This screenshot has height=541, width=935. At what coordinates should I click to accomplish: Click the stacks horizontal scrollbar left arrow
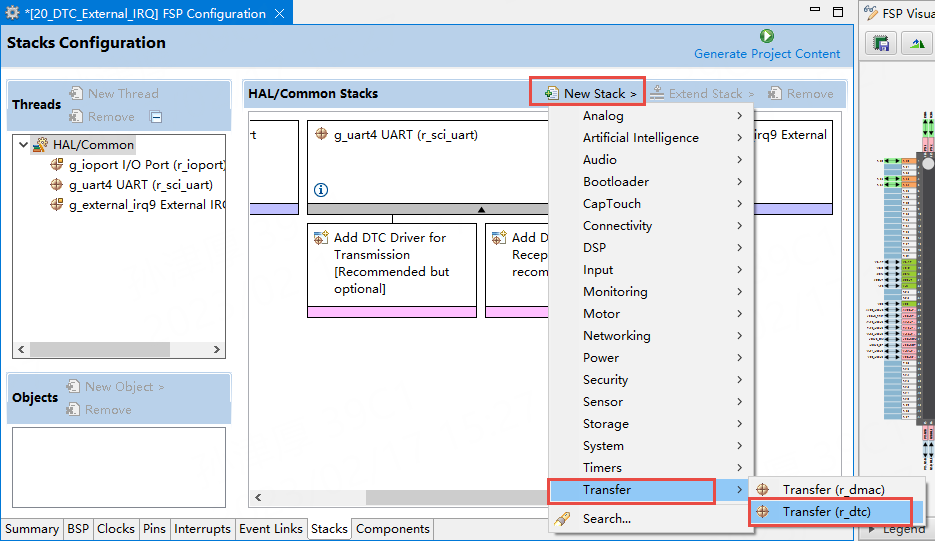pos(258,497)
